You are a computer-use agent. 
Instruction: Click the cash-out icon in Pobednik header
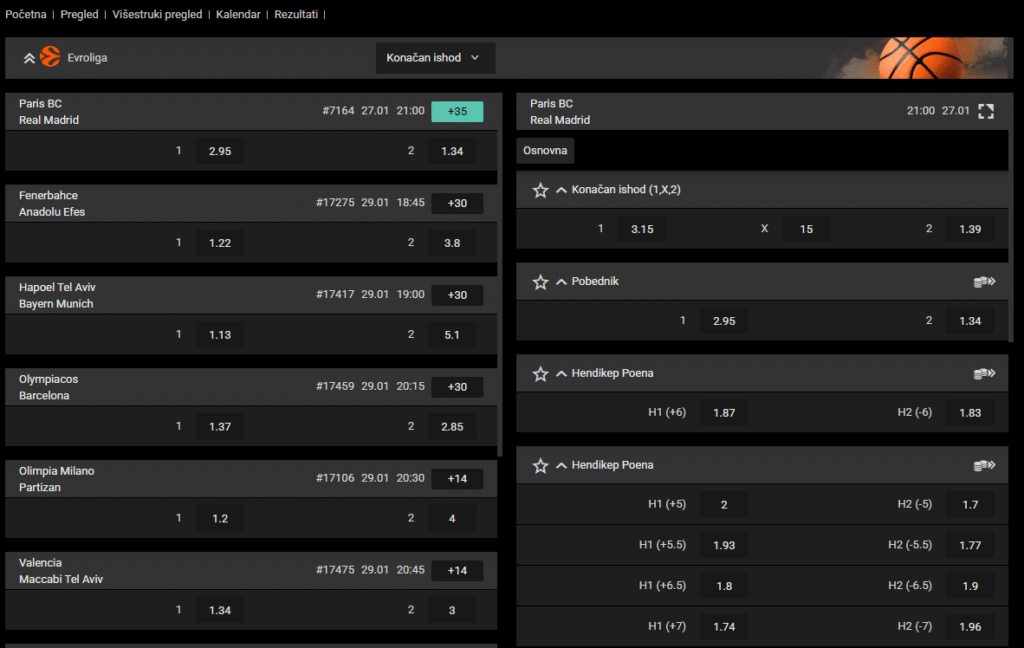point(984,282)
